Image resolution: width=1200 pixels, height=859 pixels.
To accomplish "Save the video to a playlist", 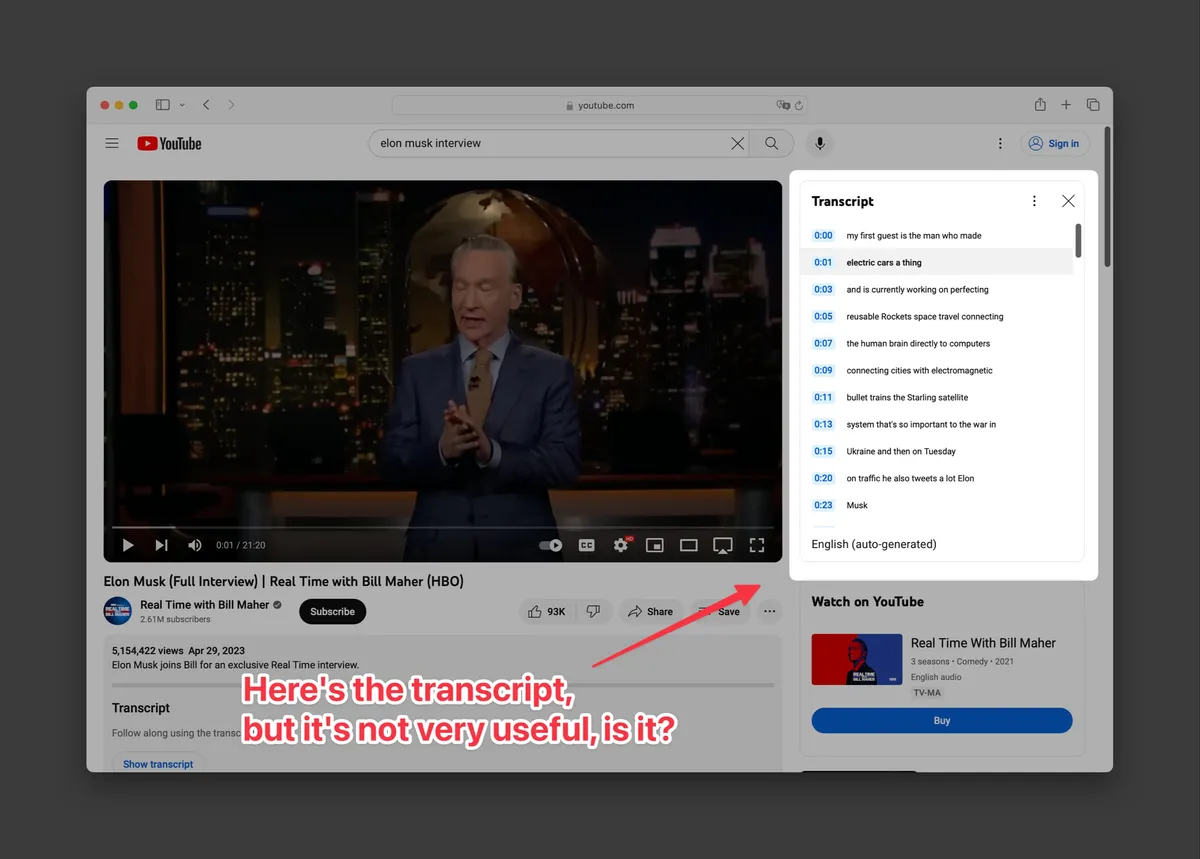I will (x=719, y=612).
